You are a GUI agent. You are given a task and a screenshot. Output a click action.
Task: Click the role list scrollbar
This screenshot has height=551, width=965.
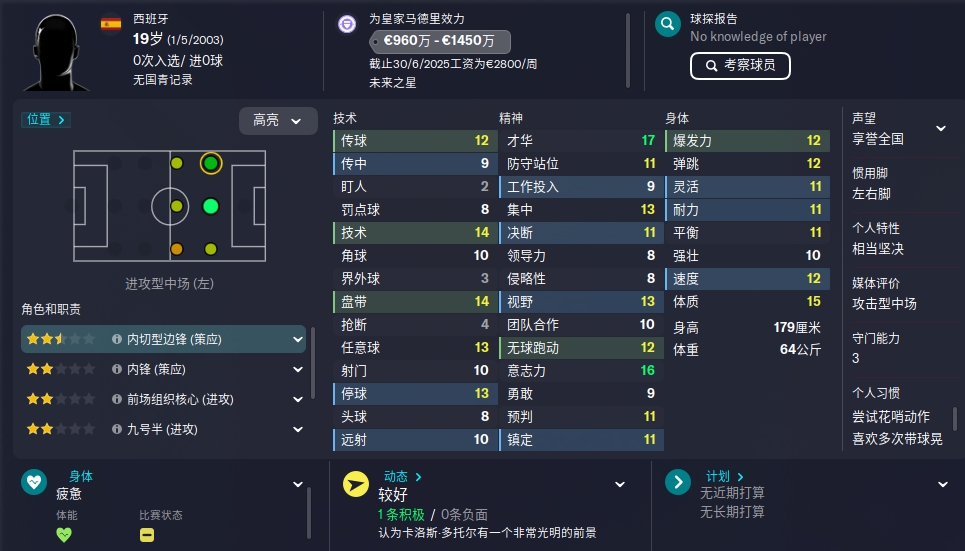click(x=313, y=363)
